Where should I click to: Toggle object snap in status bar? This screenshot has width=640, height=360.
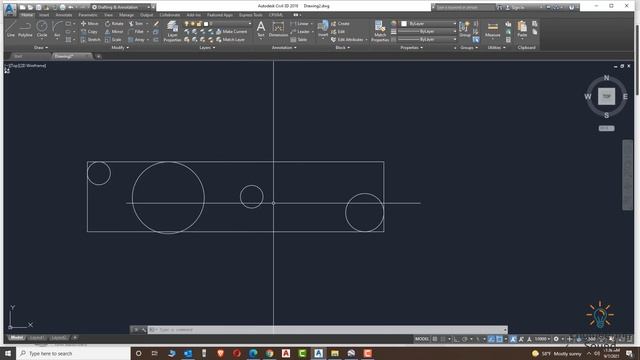click(500, 339)
